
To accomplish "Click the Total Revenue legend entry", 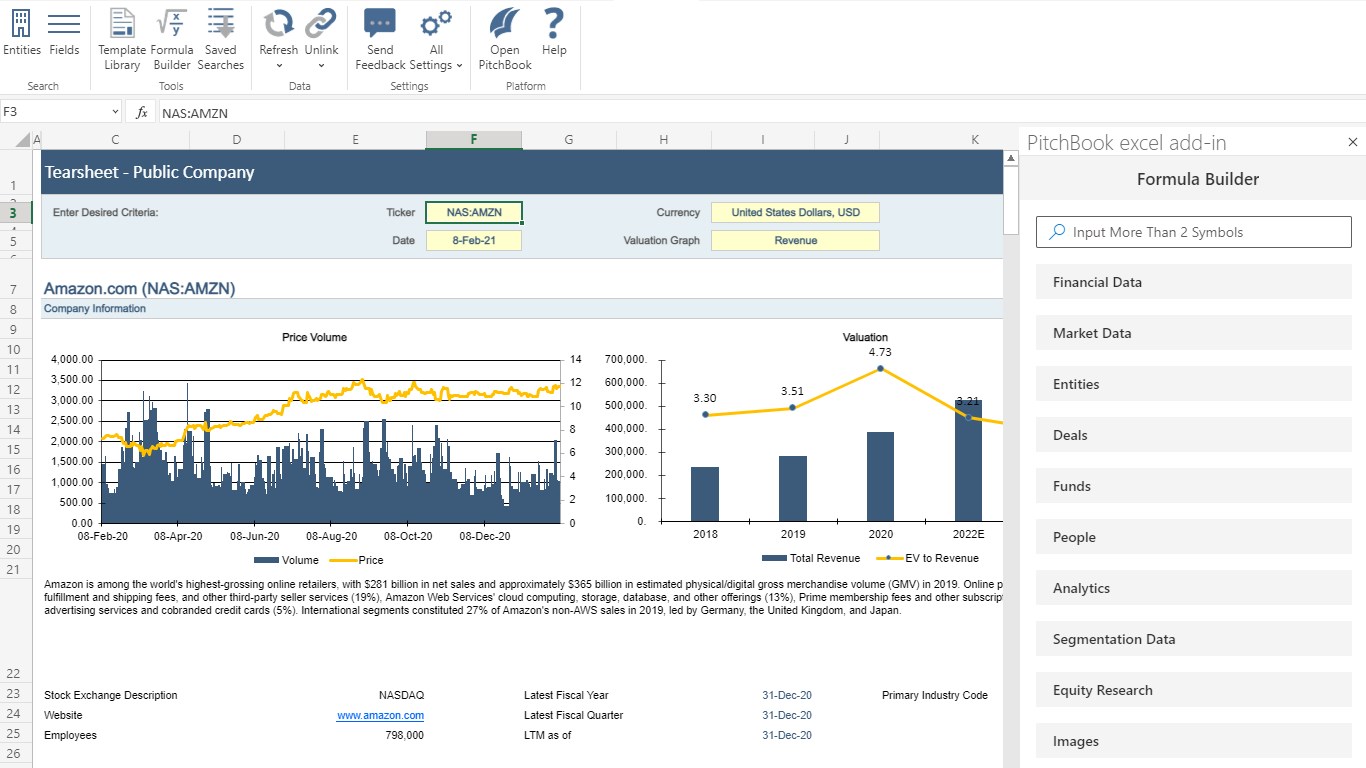I will (811, 558).
